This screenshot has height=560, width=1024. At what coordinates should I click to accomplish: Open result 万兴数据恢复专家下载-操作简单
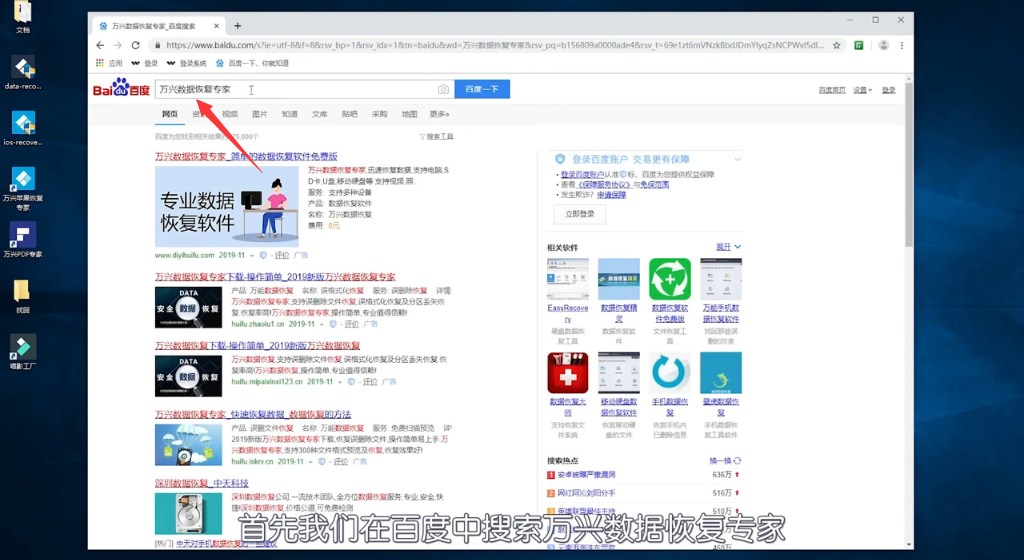coord(275,277)
